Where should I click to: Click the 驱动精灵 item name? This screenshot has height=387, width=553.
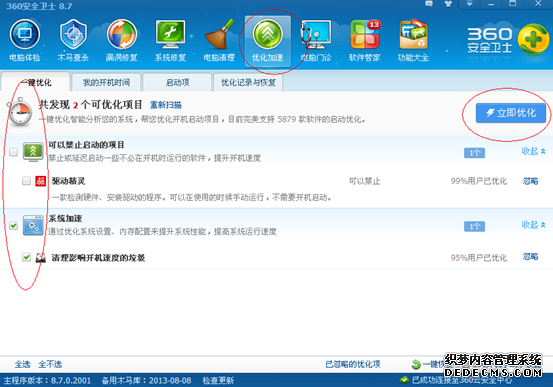click(68, 181)
